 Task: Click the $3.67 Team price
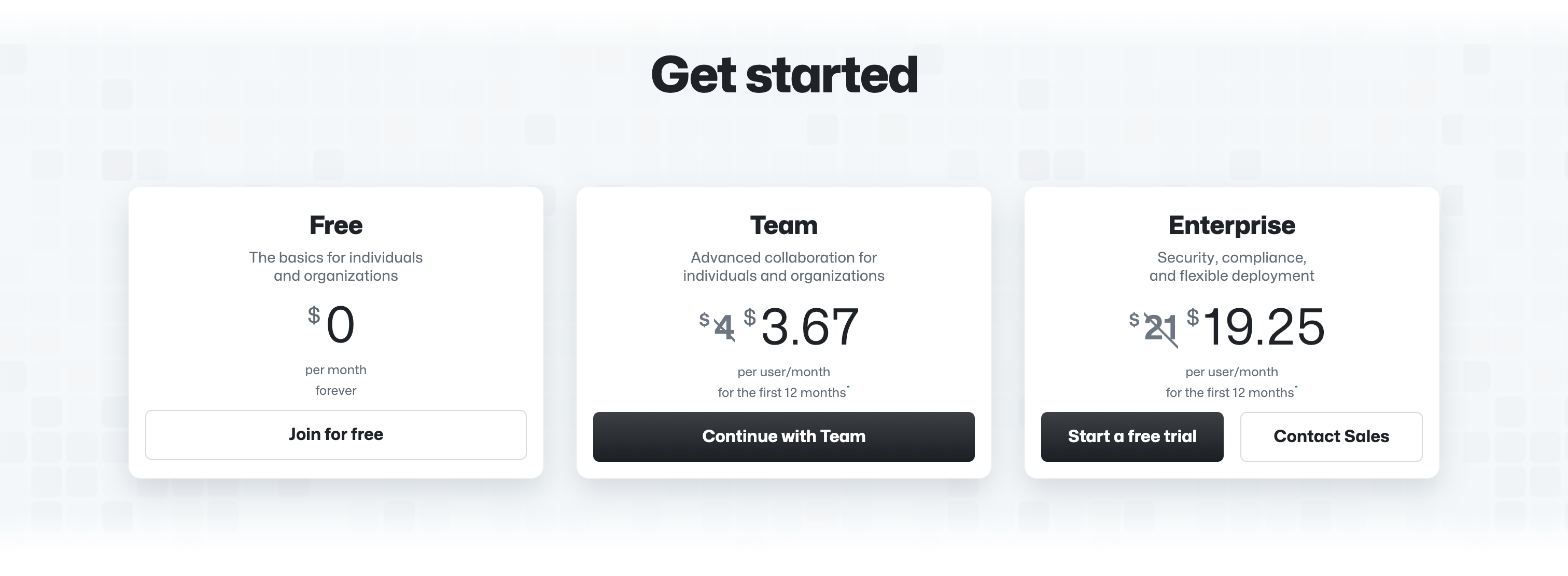click(809, 327)
